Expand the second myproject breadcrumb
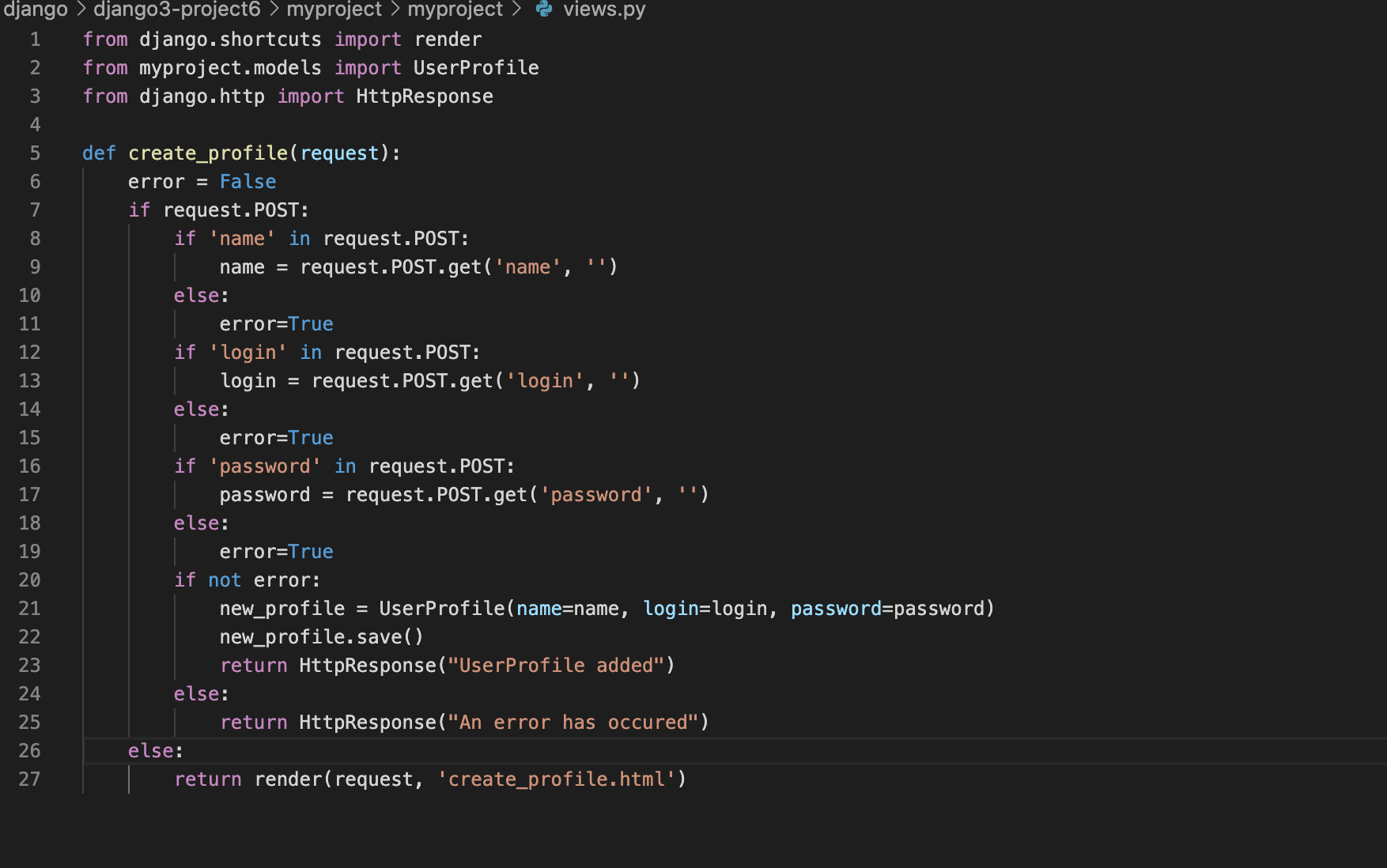The height and width of the screenshot is (868, 1387). tap(455, 9)
